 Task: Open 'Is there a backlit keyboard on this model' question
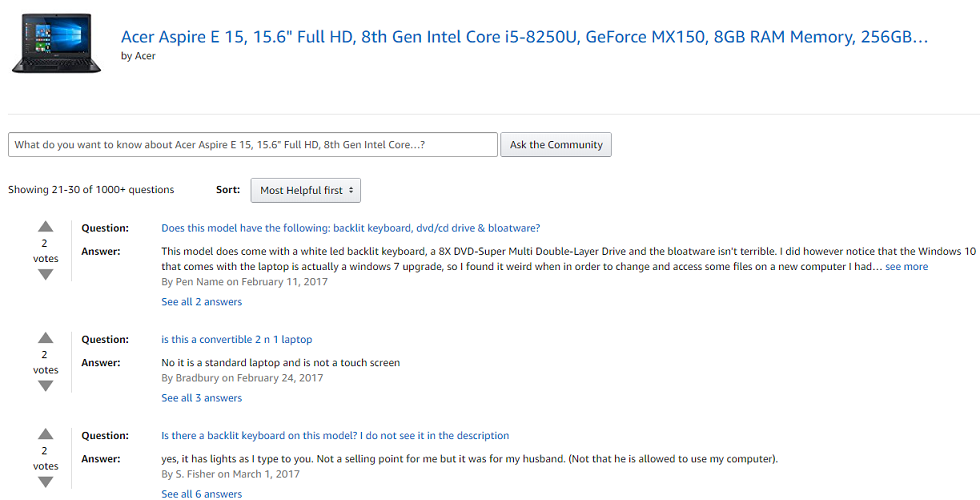tap(335, 436)
